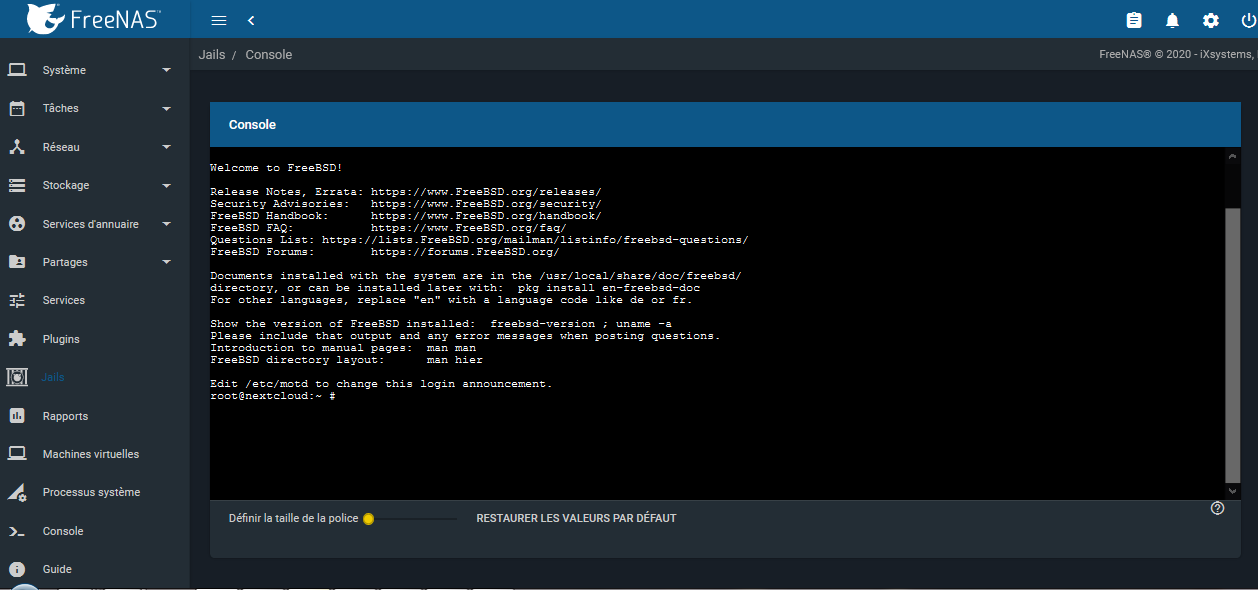The height and width of the screenshot is (590, 1258).
Task: Click the console scrollbar down arrow
Action: point(1232,491)
